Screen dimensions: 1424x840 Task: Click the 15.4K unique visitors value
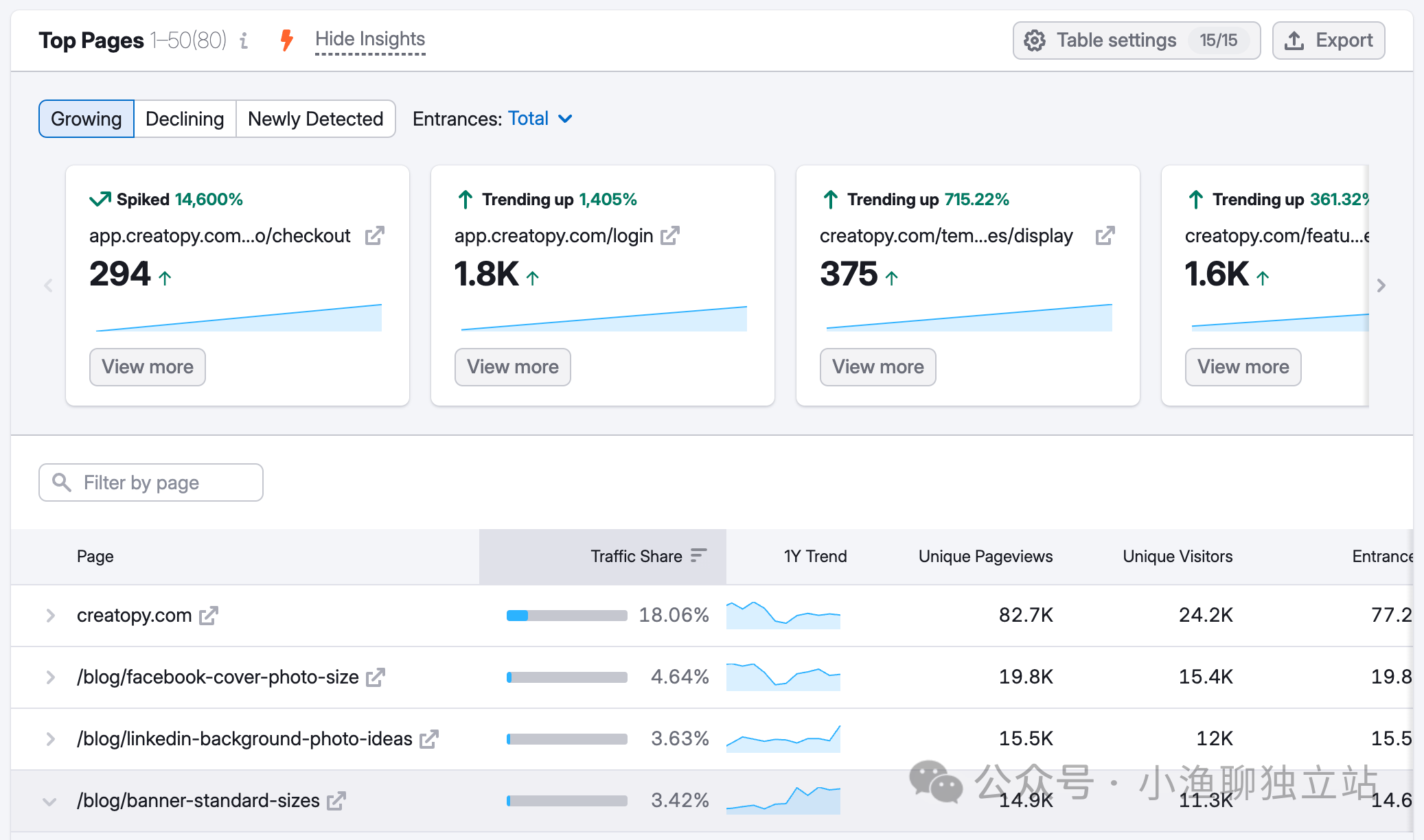pos(1206,677)
